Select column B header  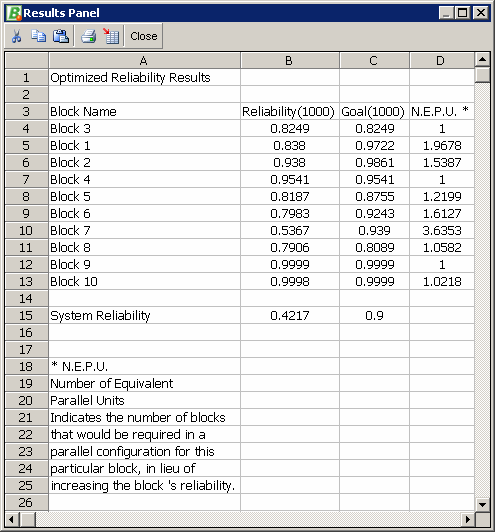click(x=289, y=61)
